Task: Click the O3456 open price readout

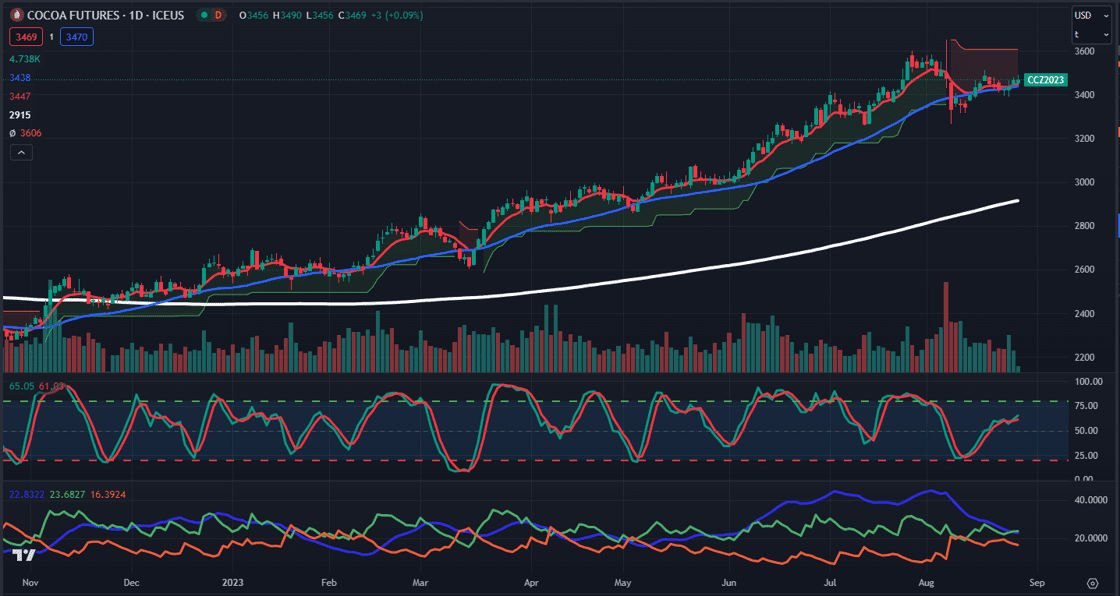Action: (254, 15)
